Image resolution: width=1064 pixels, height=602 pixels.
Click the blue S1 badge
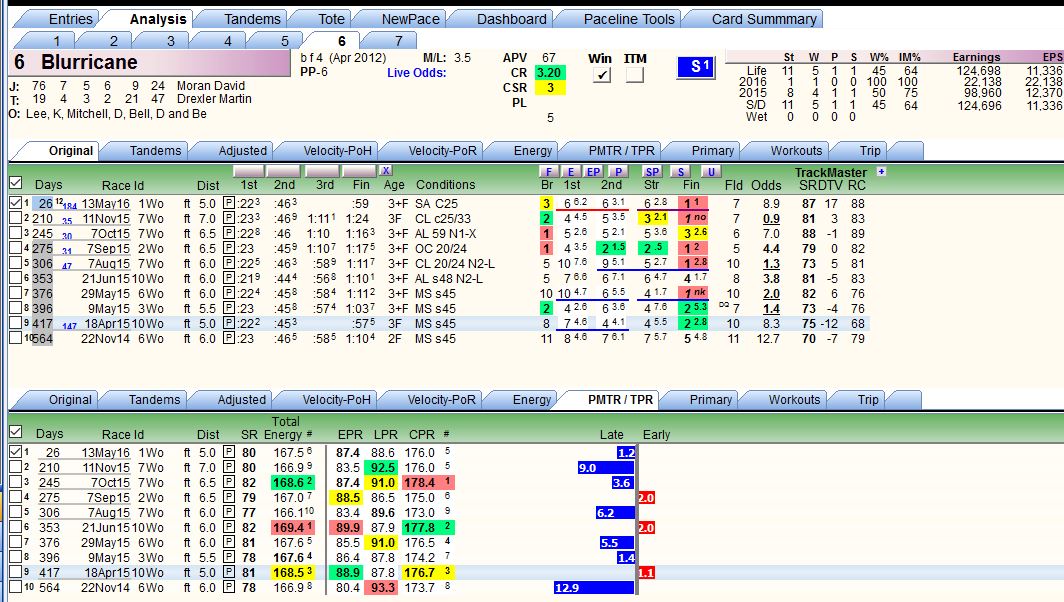[696, 67]
